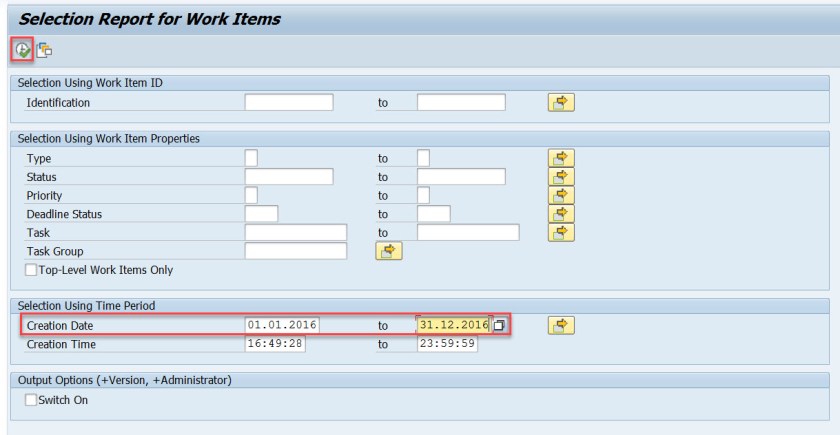Click the Type to field
The width and height of the screenshot is (840, 435).
click(423, 158)
